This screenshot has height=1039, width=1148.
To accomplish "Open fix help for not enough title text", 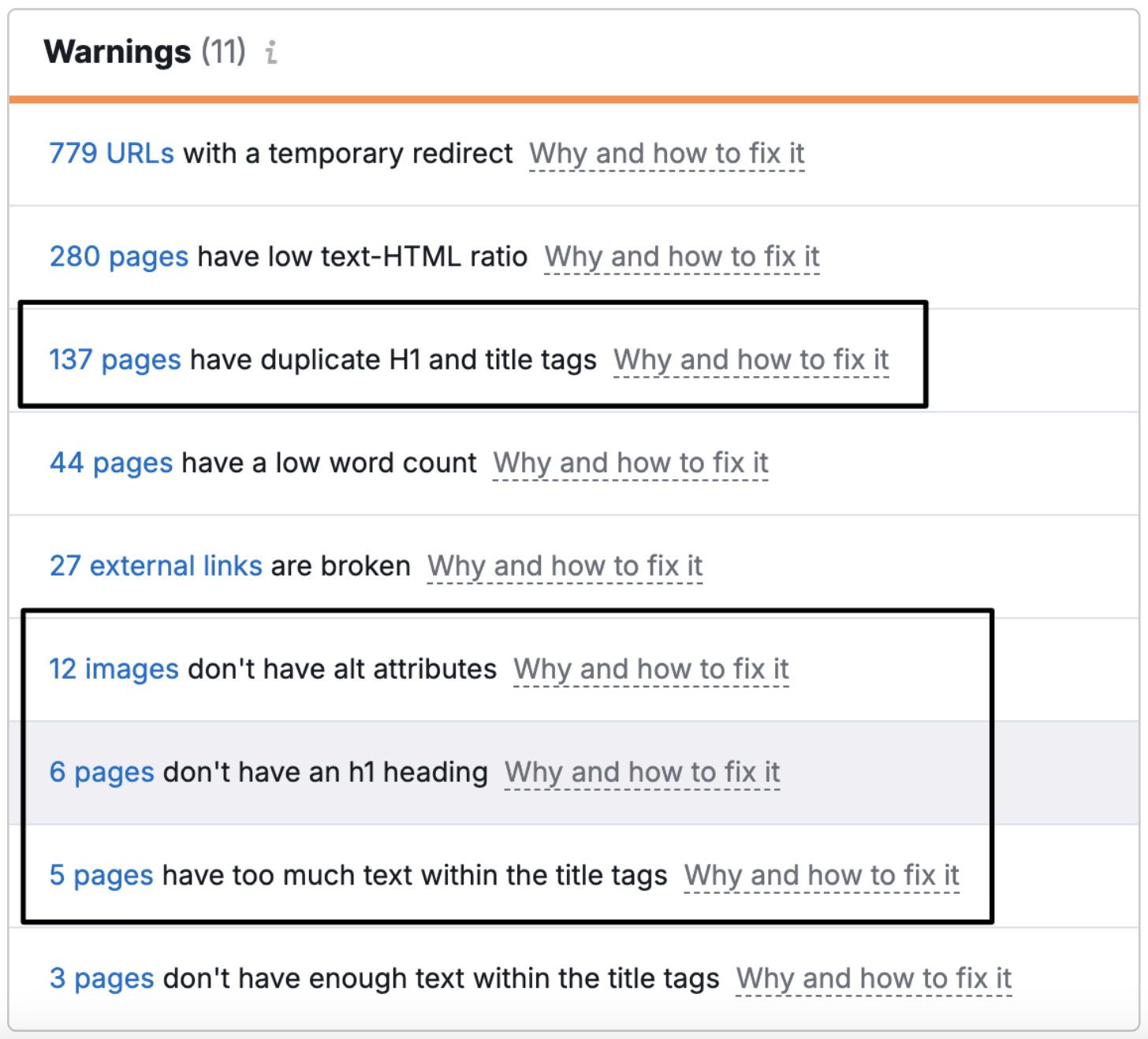I will click(874, 978).
